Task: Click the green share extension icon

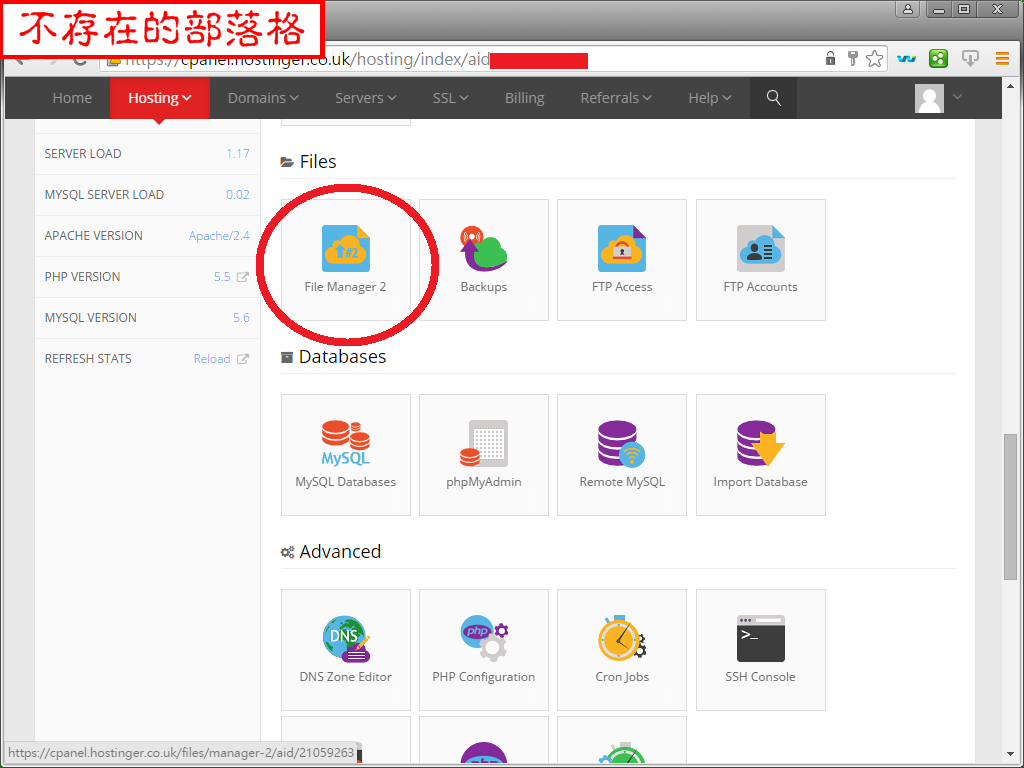Action: click(x=938, y=59)
